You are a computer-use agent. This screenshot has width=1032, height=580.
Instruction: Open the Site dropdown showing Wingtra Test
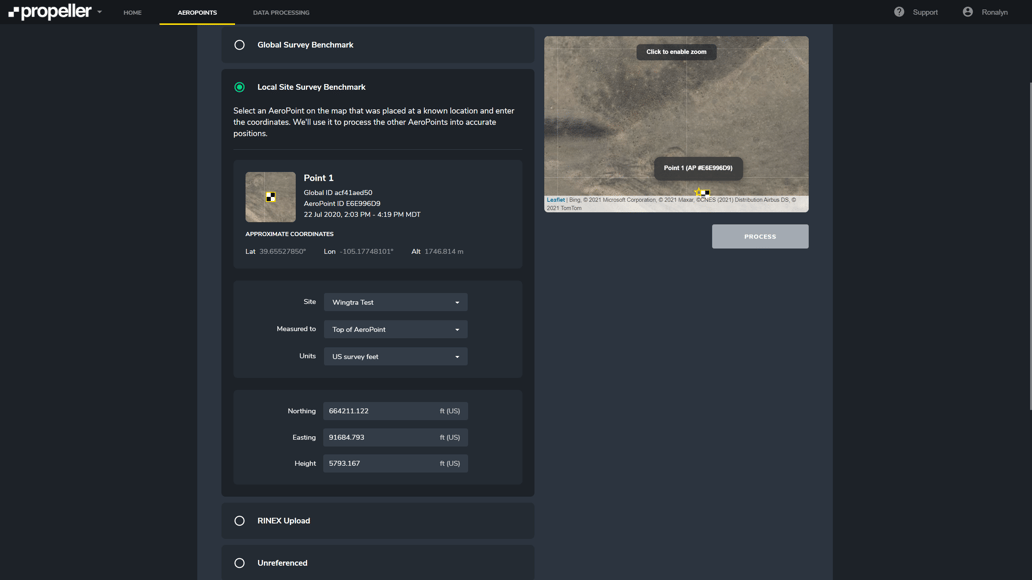395,302
